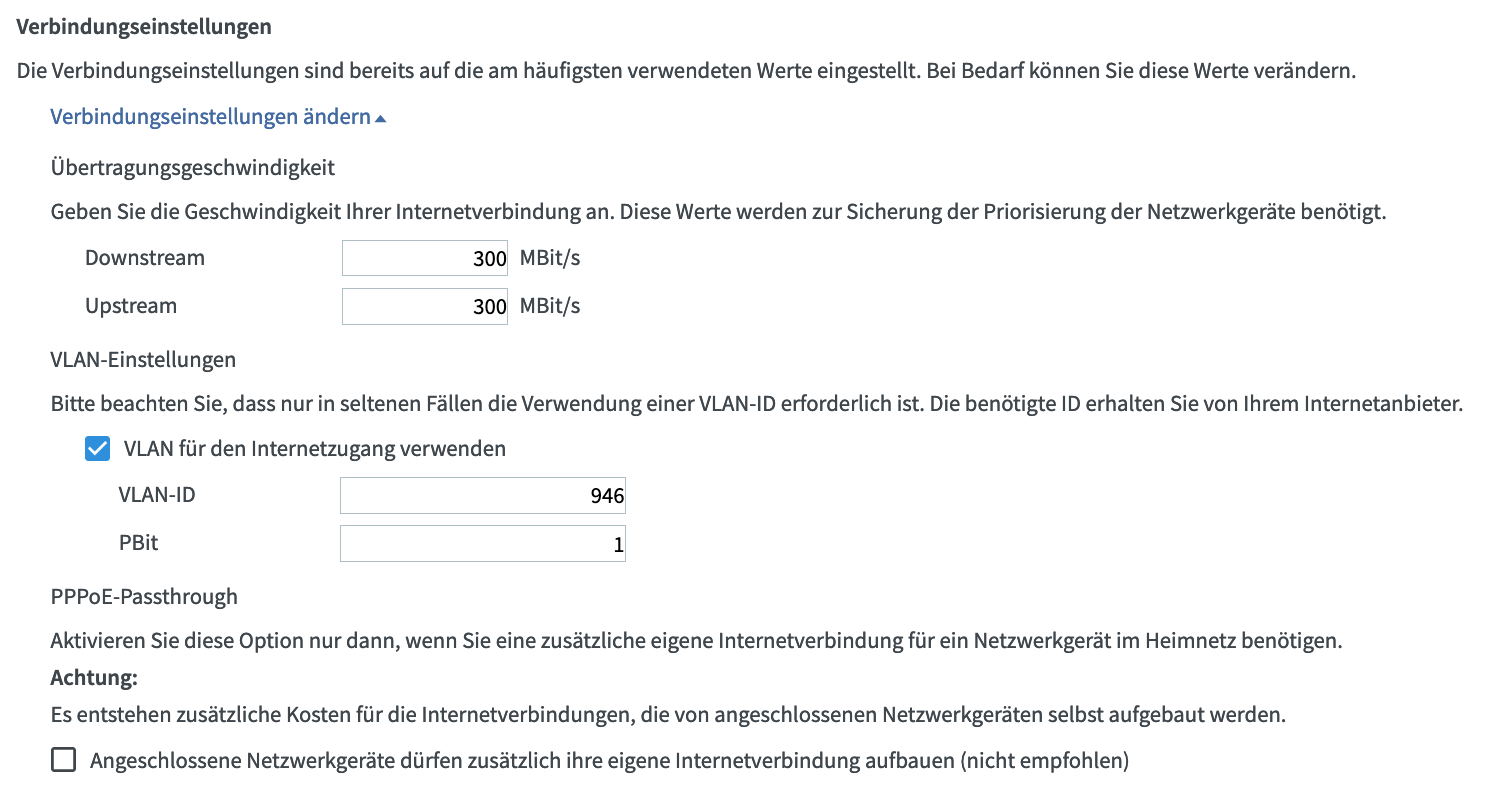1498x792 pixels.
Task: Click the PPPoE-Passthrough section heading
Action: point(144,597)
